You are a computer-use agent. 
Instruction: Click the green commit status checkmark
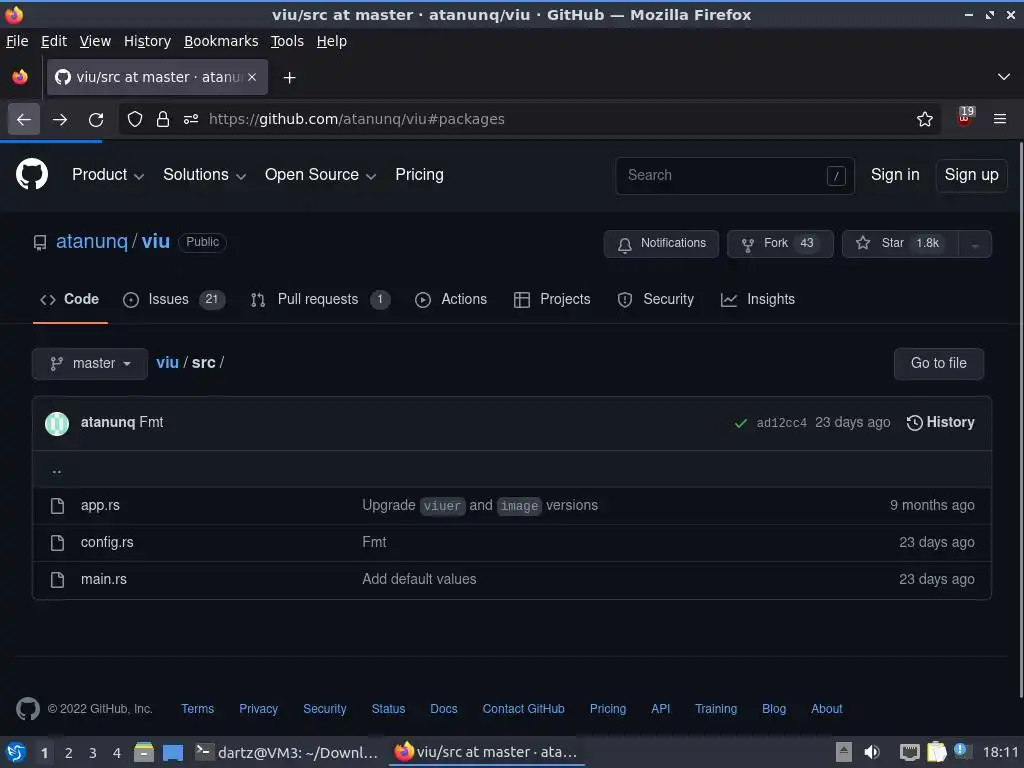741,423
